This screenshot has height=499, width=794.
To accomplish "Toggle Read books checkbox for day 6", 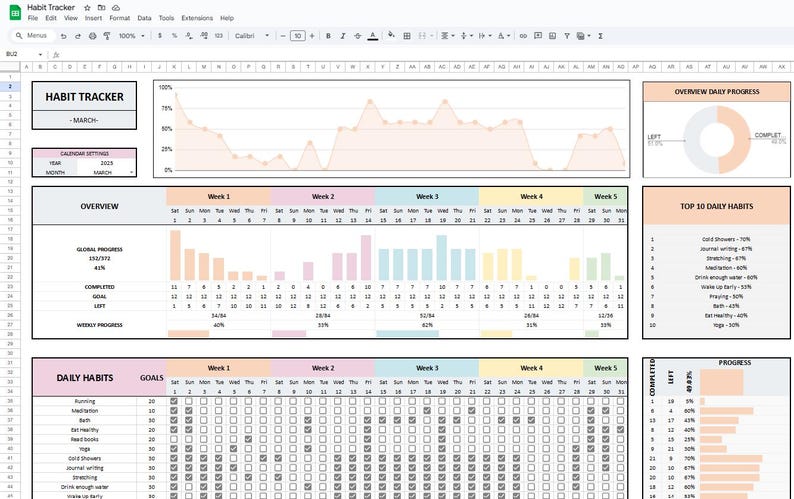I will (x=248, y=439).
